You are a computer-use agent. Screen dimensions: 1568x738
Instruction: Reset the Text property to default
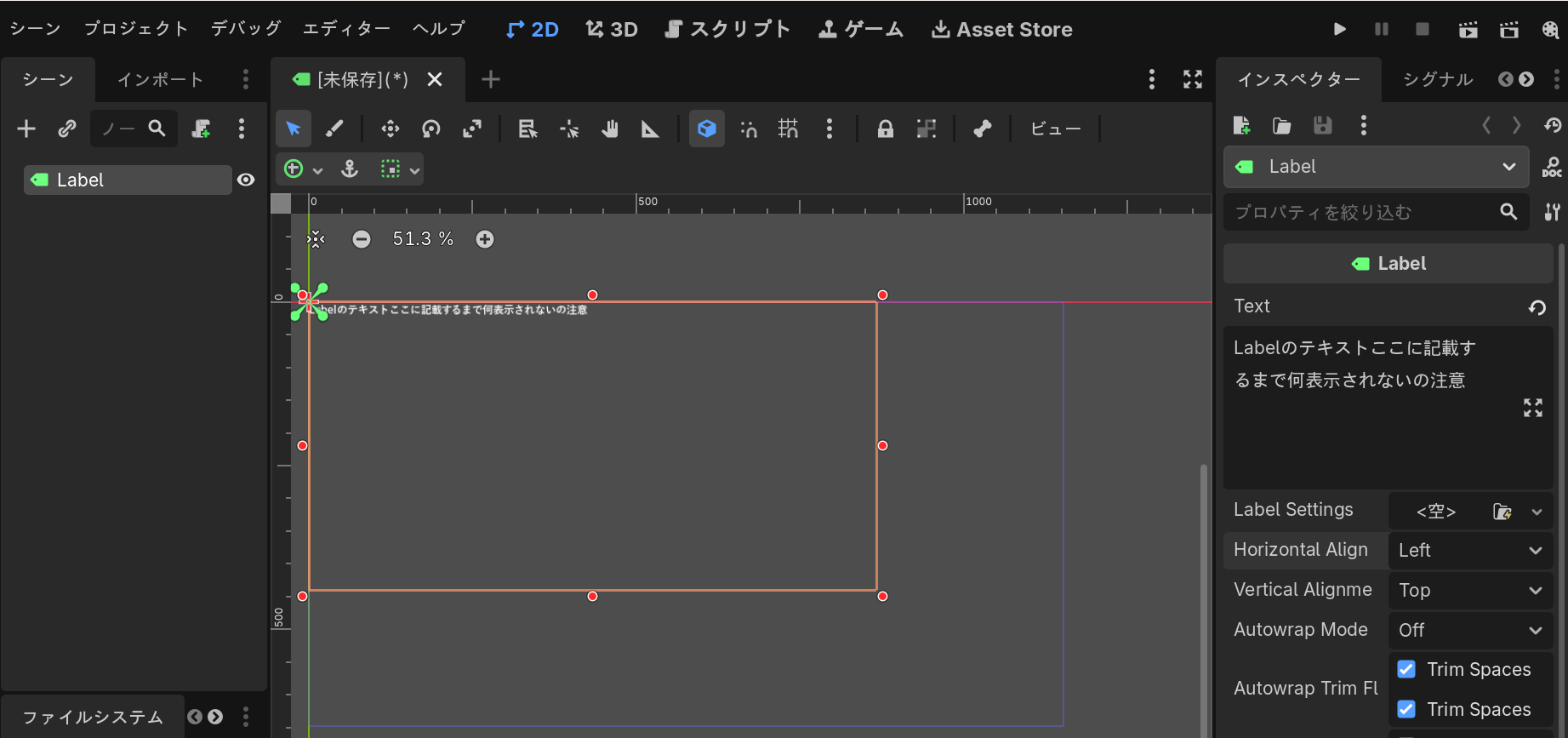1537,307
